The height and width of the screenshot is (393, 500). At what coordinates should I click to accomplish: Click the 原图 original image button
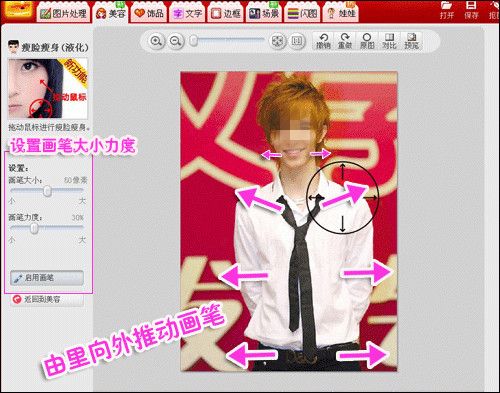point(367,41)
